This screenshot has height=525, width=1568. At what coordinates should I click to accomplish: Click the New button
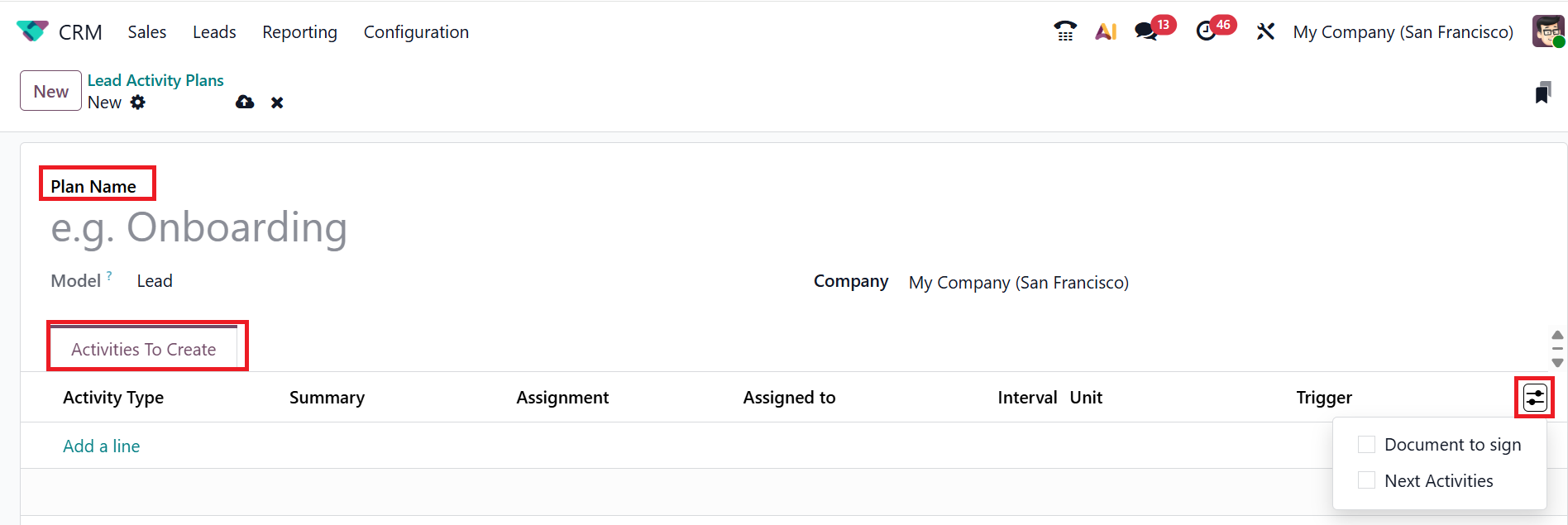50,91
